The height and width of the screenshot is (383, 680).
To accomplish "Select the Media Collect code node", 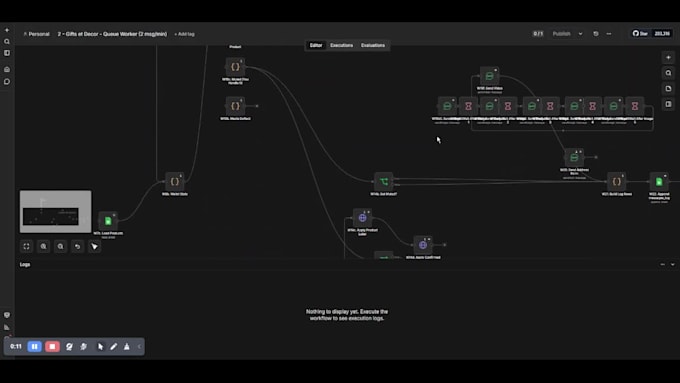I will pos(235,106).
